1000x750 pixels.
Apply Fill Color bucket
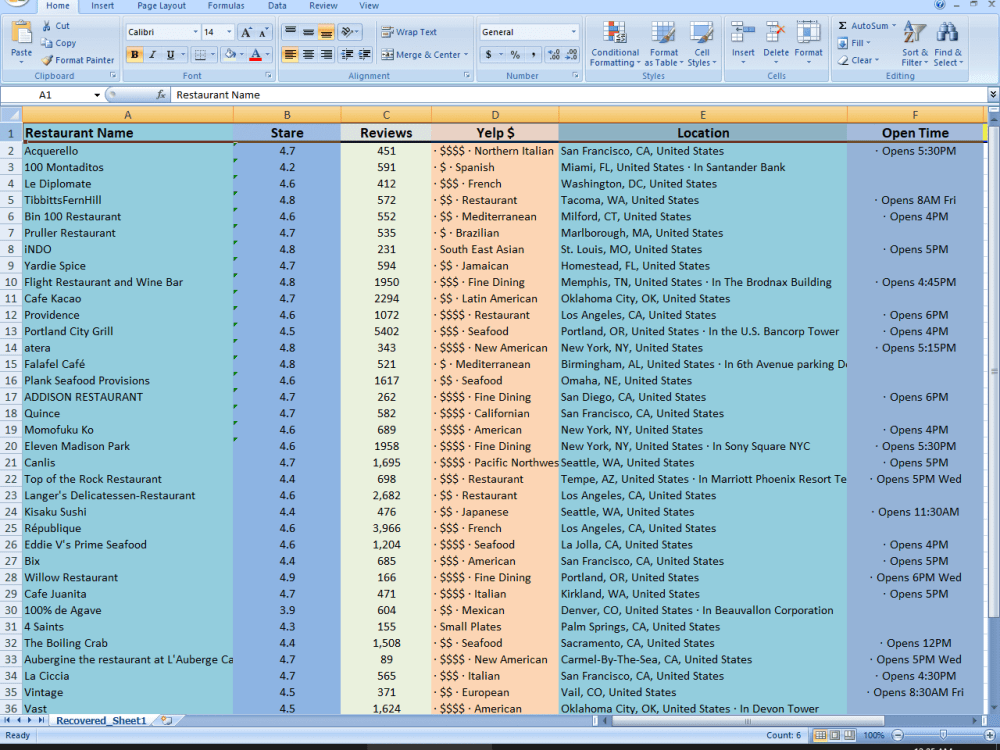pos(230,55)
